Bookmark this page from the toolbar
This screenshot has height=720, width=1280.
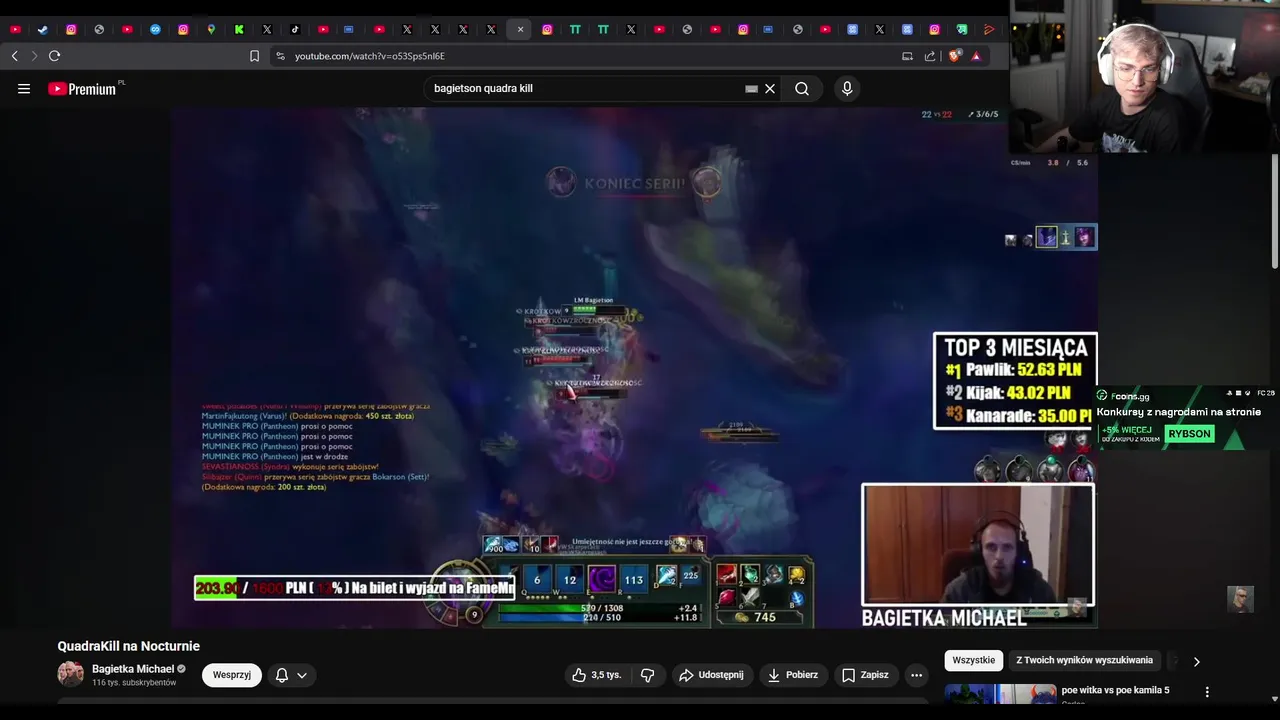coord(254,56)
